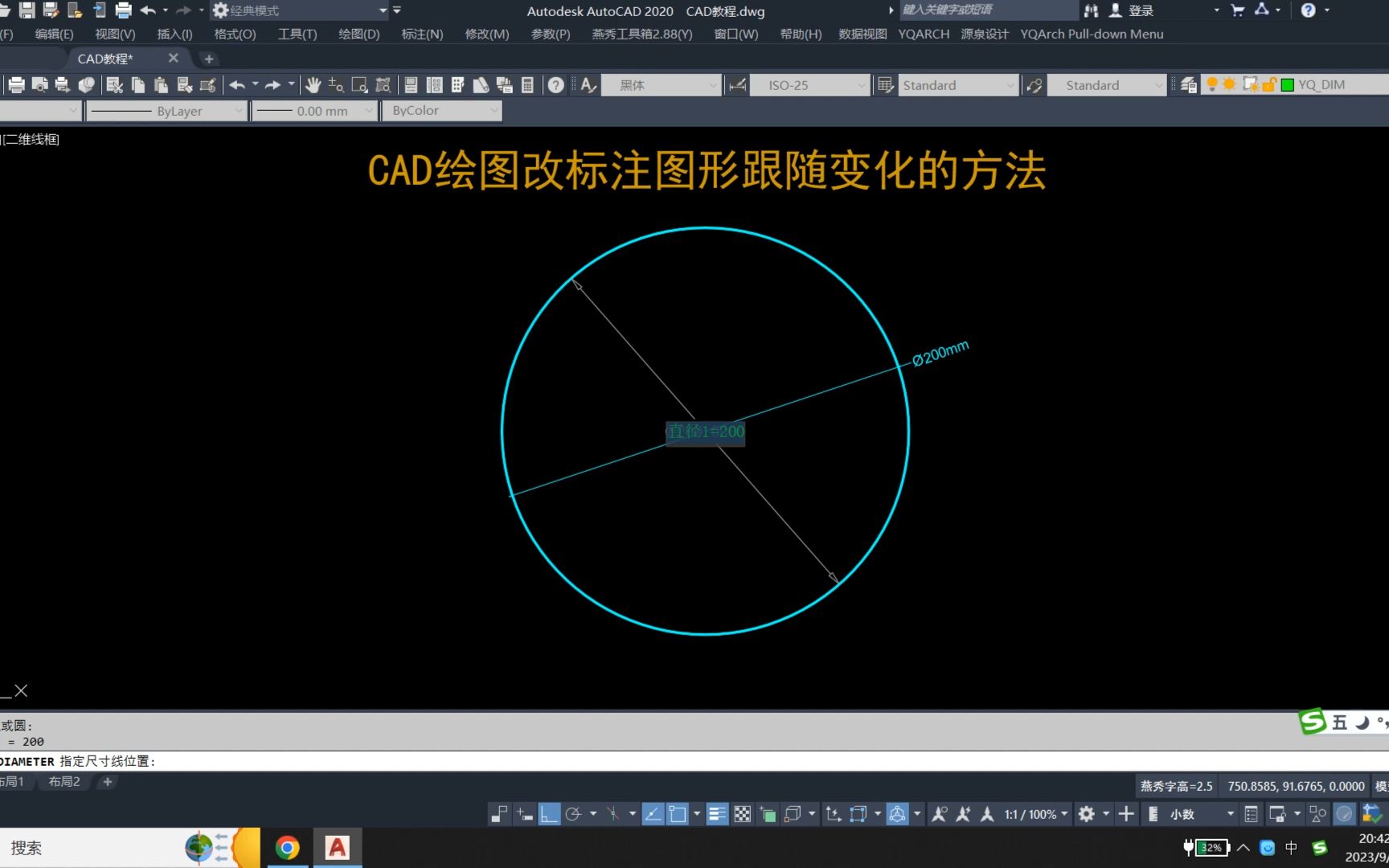Image resolution: width=1389 pixels, height=868 pixels.
Task: Toggle Infer Constraints in the status bar
Action: click(499, 814)
